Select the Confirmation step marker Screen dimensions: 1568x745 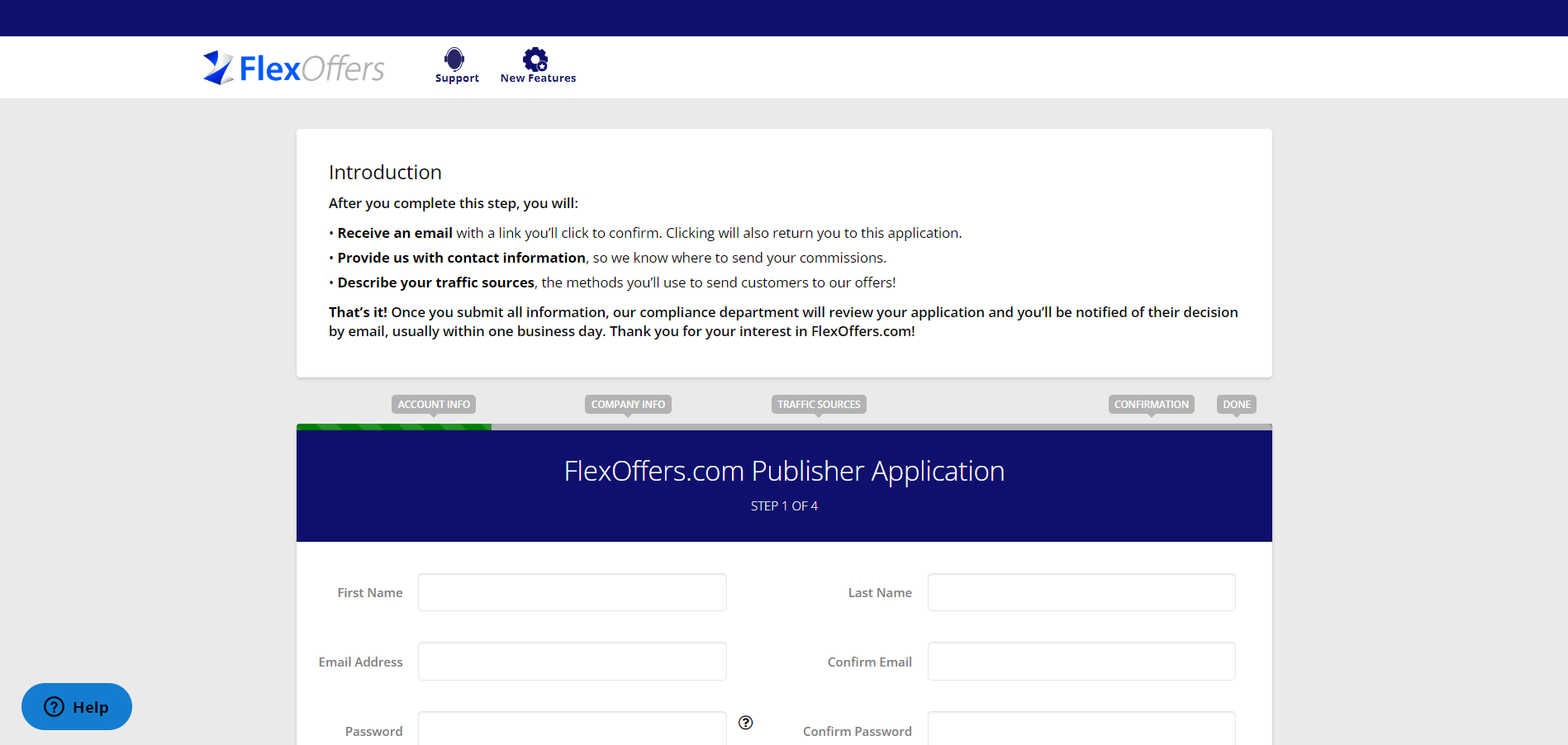point(1151,405)
